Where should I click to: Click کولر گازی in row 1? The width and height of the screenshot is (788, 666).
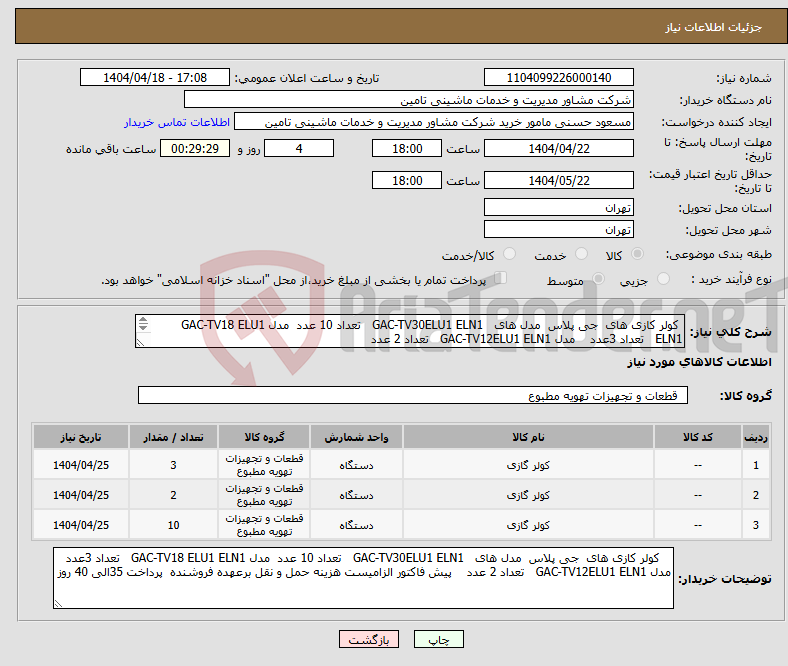pos(528,465)
